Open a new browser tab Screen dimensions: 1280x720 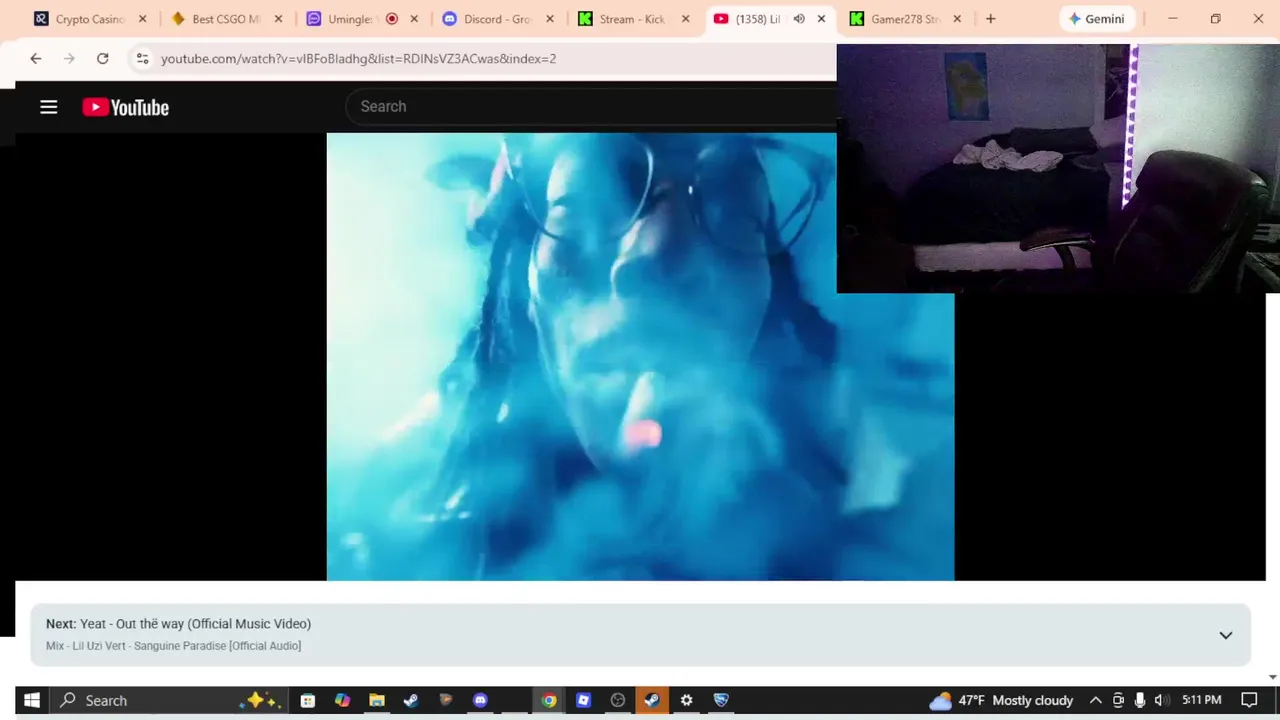(x=990, y=19)
